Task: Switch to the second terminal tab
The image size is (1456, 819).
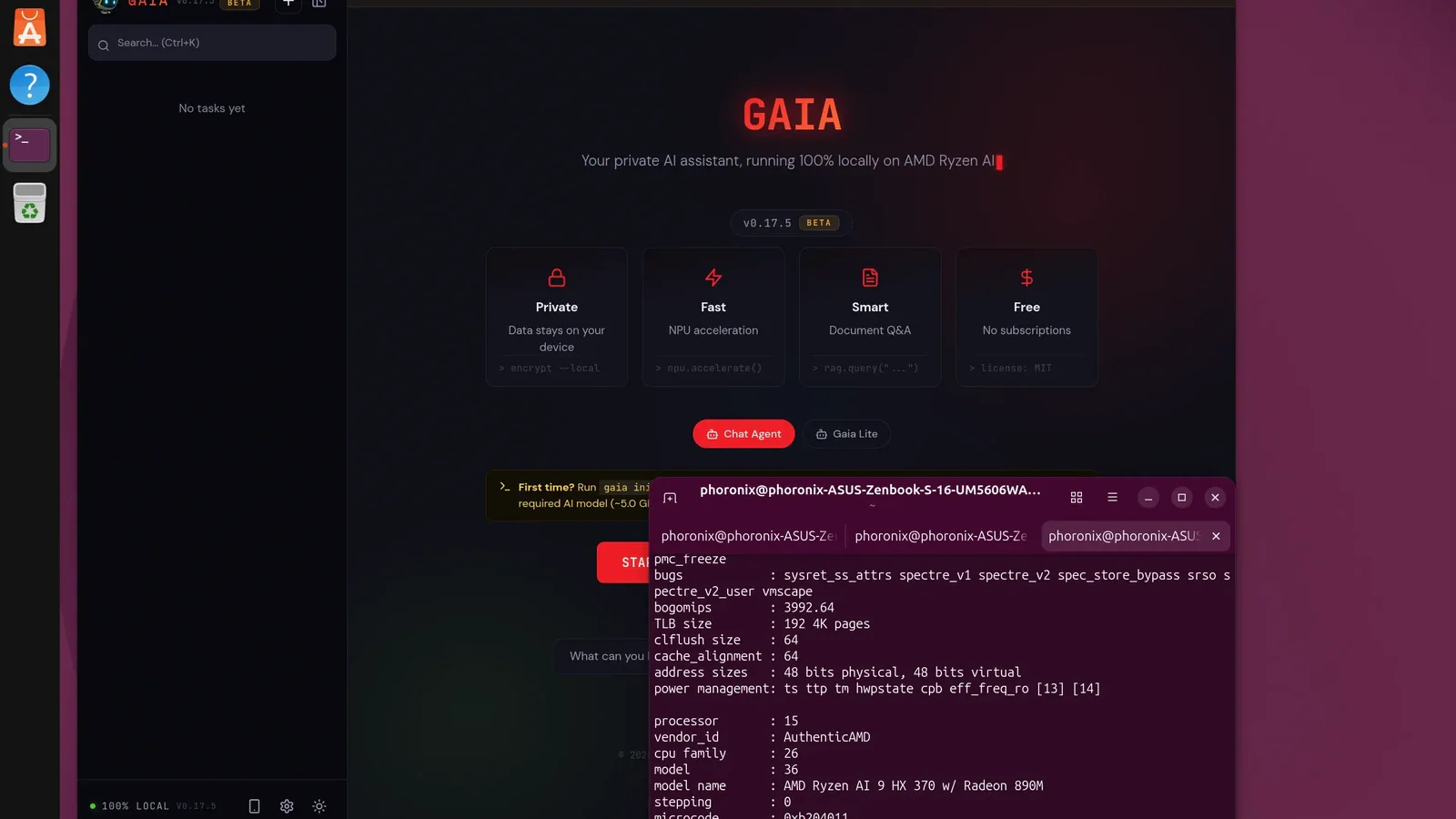Action: (x=941, y=536)
